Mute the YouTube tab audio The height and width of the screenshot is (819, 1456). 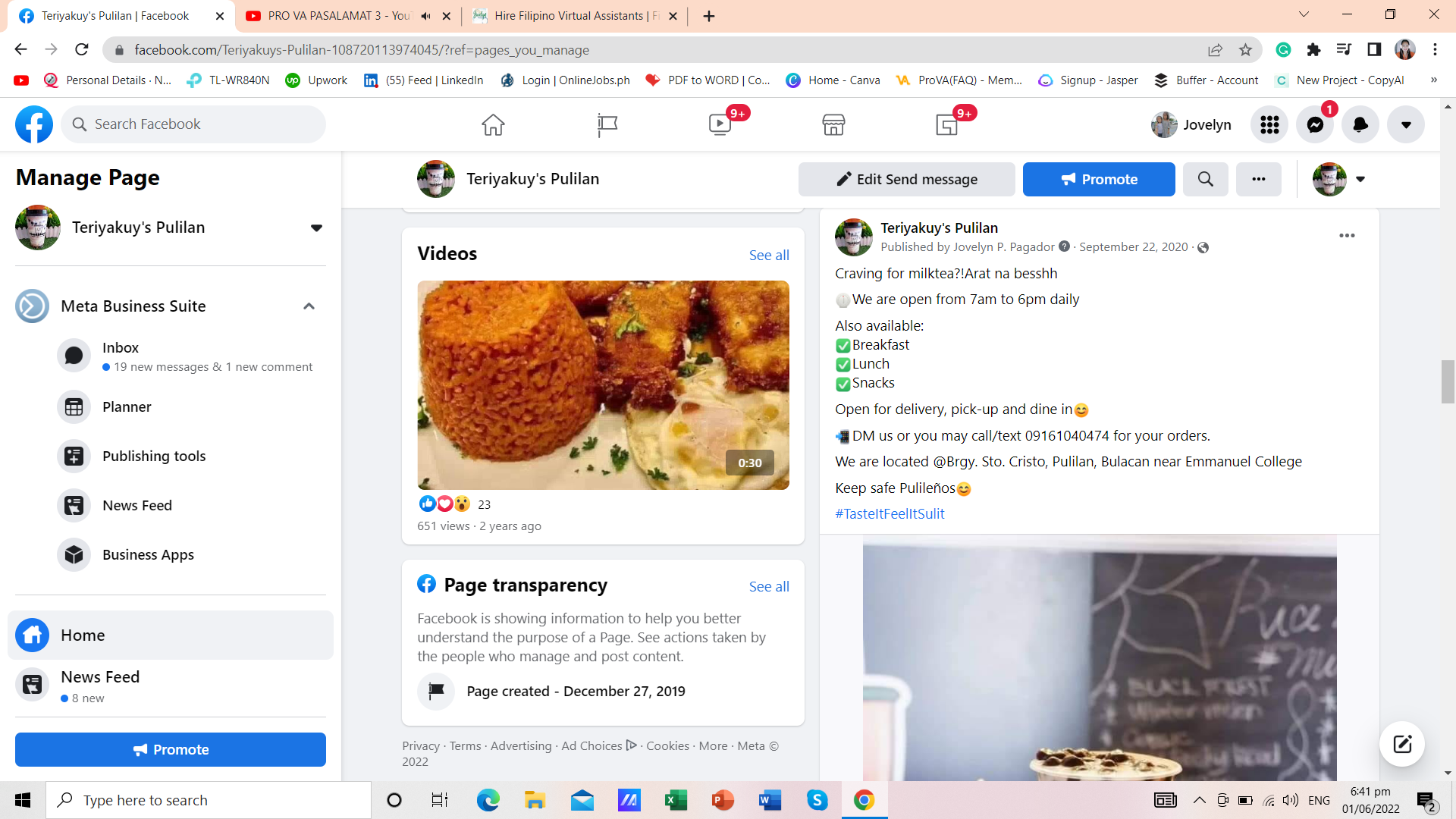click(x=425, y=16)
